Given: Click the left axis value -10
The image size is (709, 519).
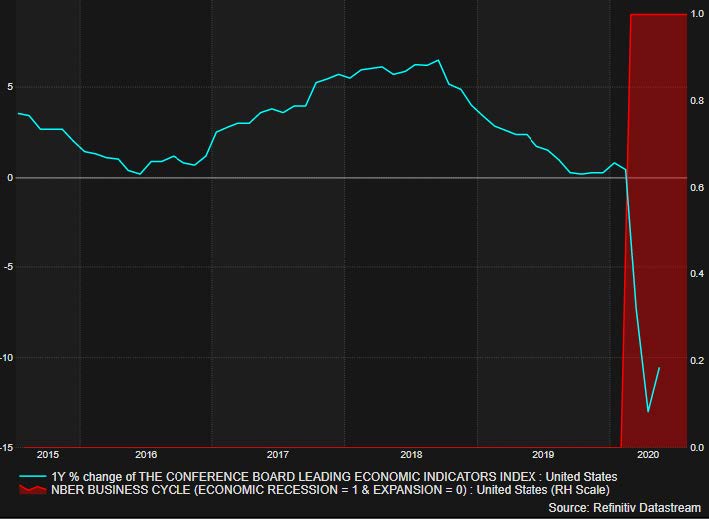Looking at the screenshot, I should click(x=6, y=357).
